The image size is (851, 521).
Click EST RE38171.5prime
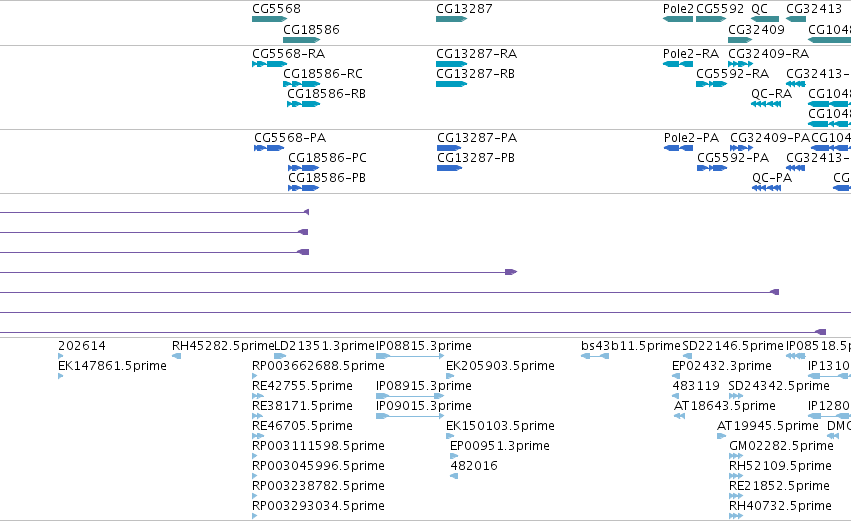(302, 406)
